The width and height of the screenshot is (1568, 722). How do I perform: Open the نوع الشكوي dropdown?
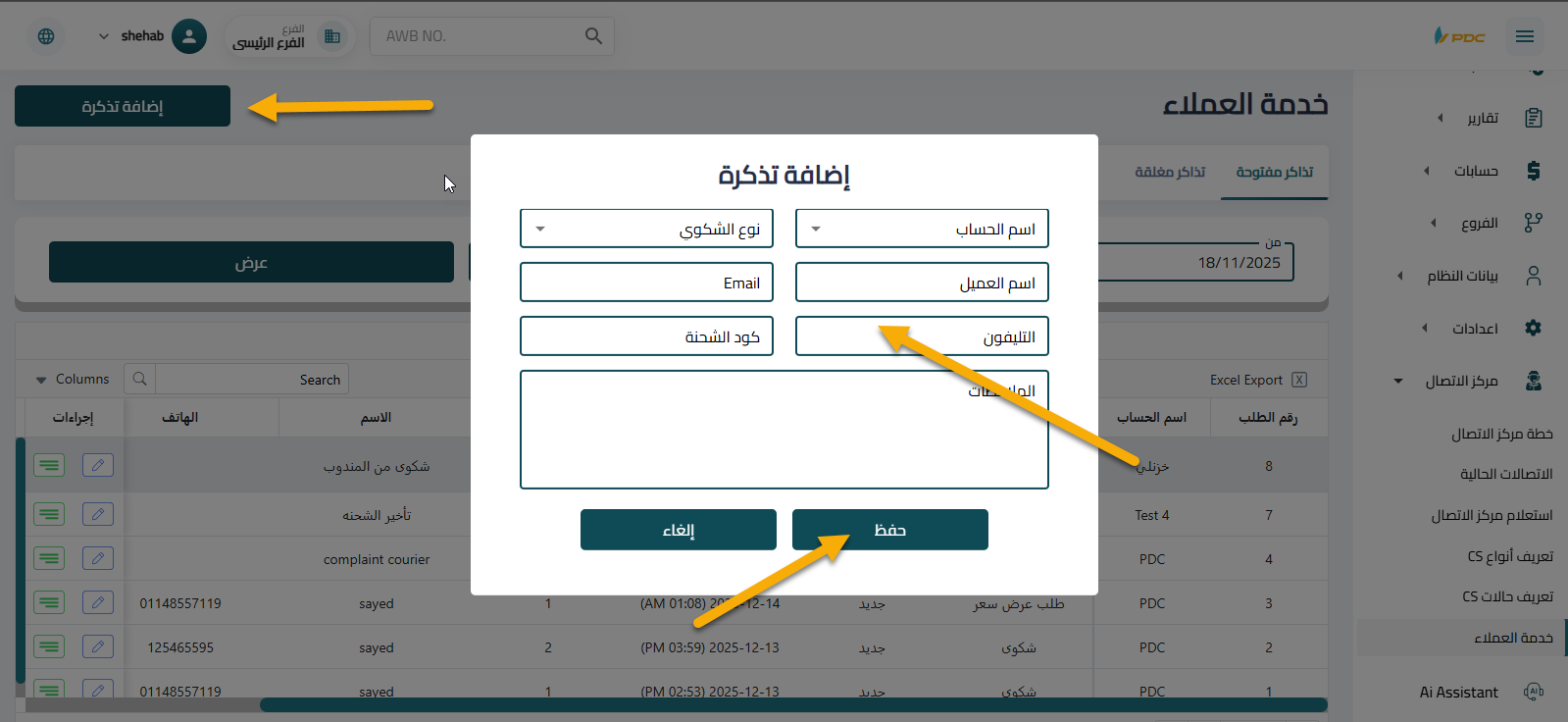point(646,229)
